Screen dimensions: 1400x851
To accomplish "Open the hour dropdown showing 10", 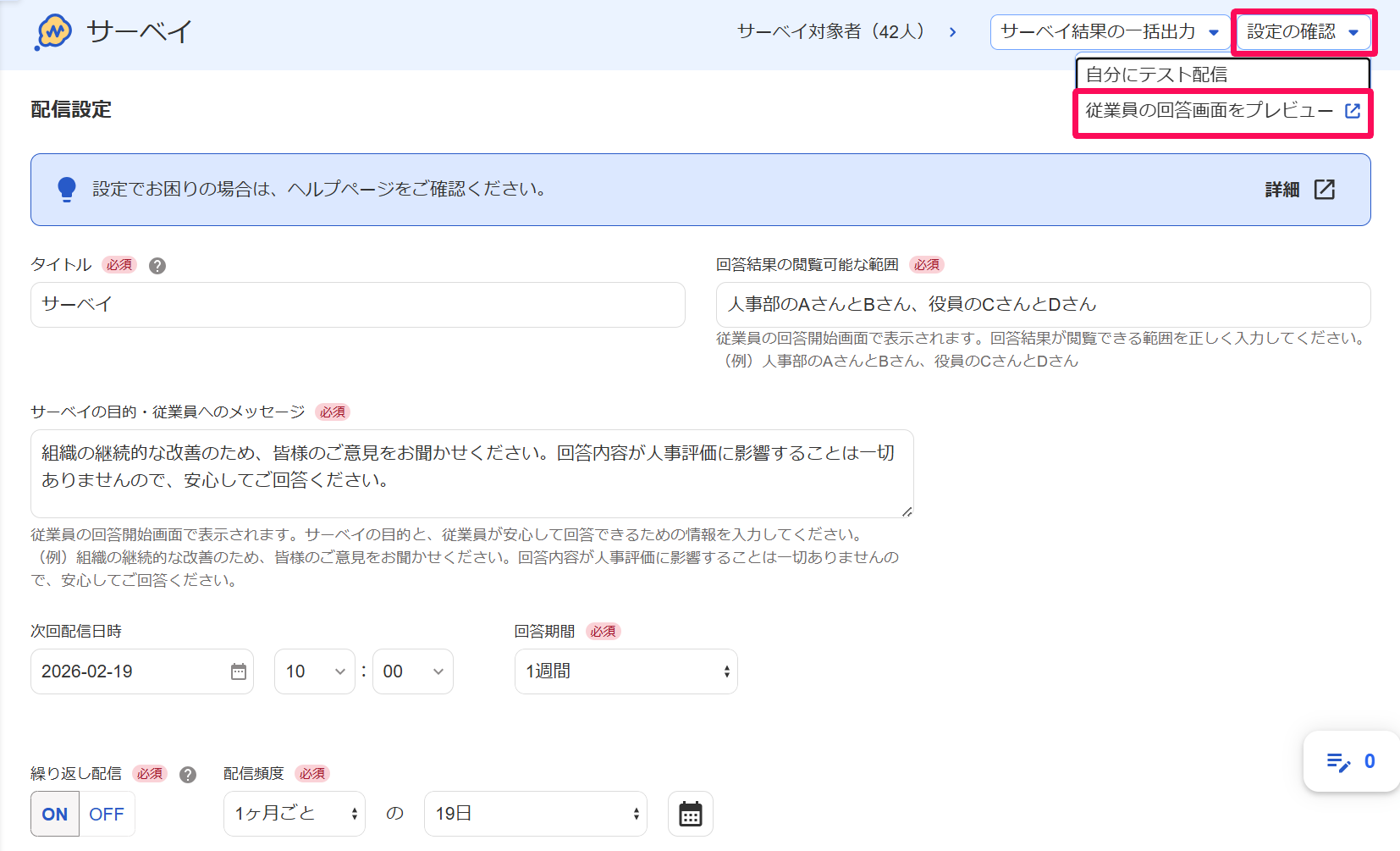I will click(x=315, y=671).
